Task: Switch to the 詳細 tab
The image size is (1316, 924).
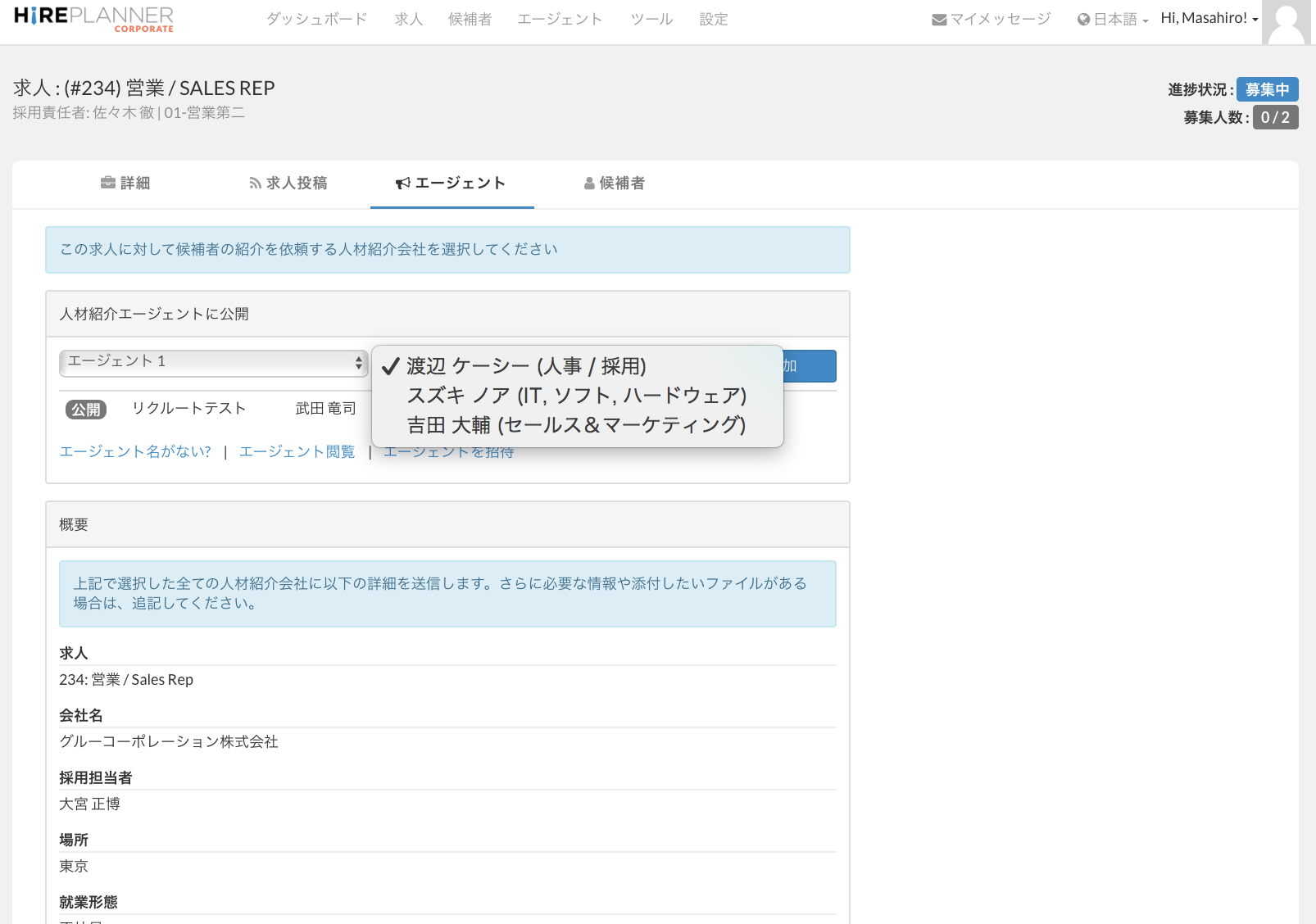Action: coord(125,183)
